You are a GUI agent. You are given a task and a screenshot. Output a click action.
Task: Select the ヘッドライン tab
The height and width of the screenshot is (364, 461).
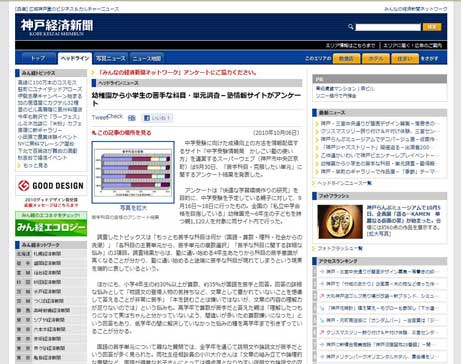[x=75, y=58]
